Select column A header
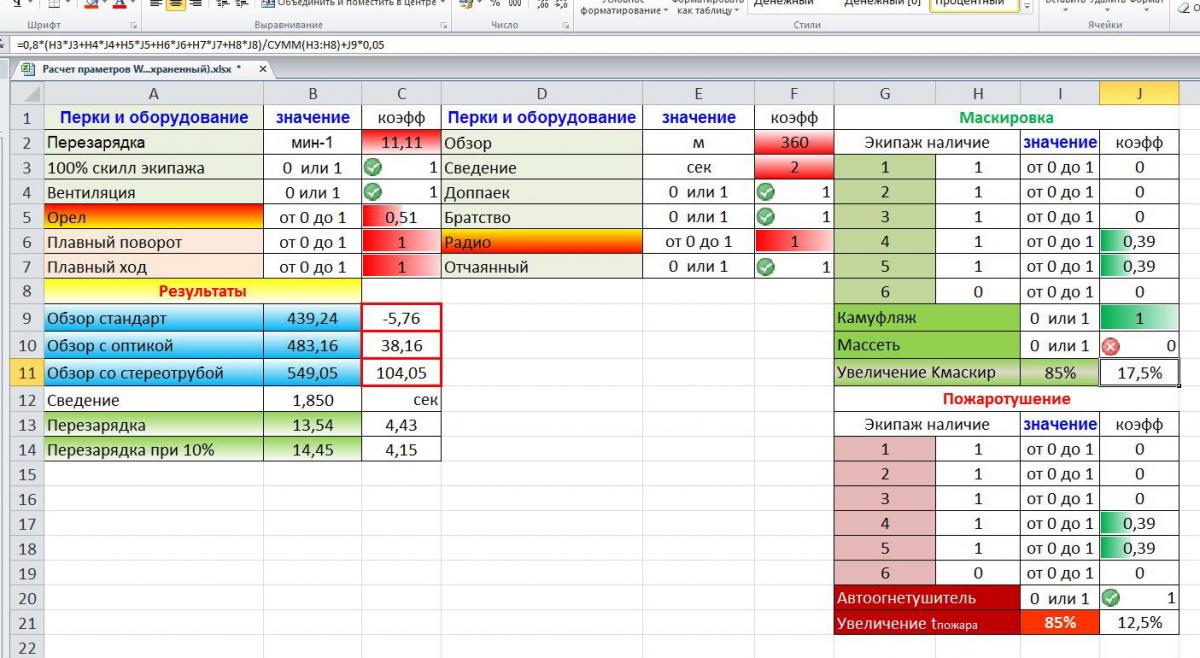The height and width of the screenshot is (658, 1200). [x=153, y=93]
